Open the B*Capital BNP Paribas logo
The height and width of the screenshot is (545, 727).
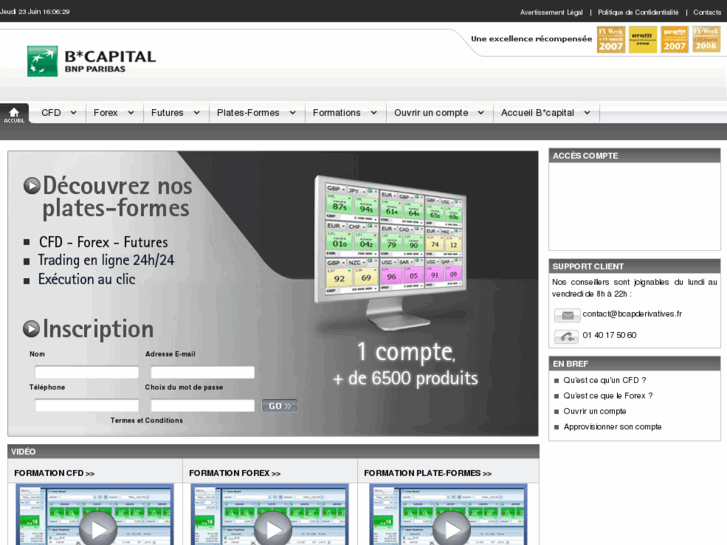point(91,61)
